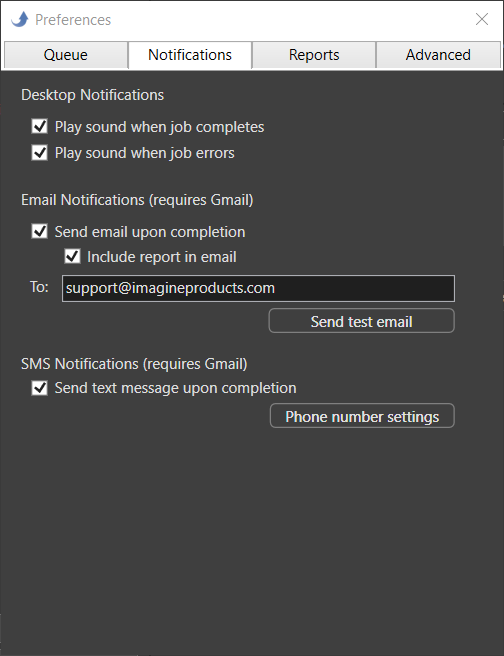This screenshot has width=504, height=656.
Task: Go to the Advanced tab
Action: [438, 55]
